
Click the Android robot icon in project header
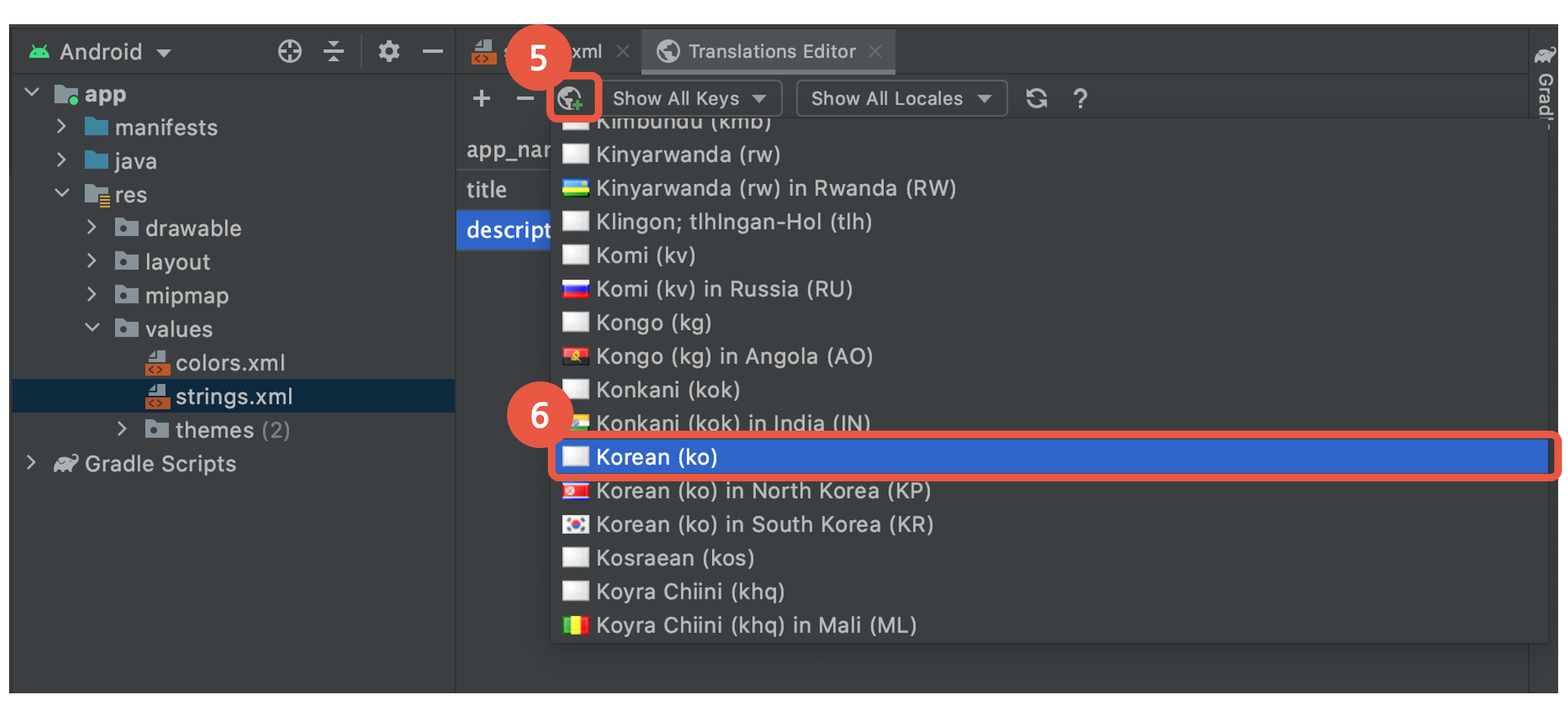39,51
